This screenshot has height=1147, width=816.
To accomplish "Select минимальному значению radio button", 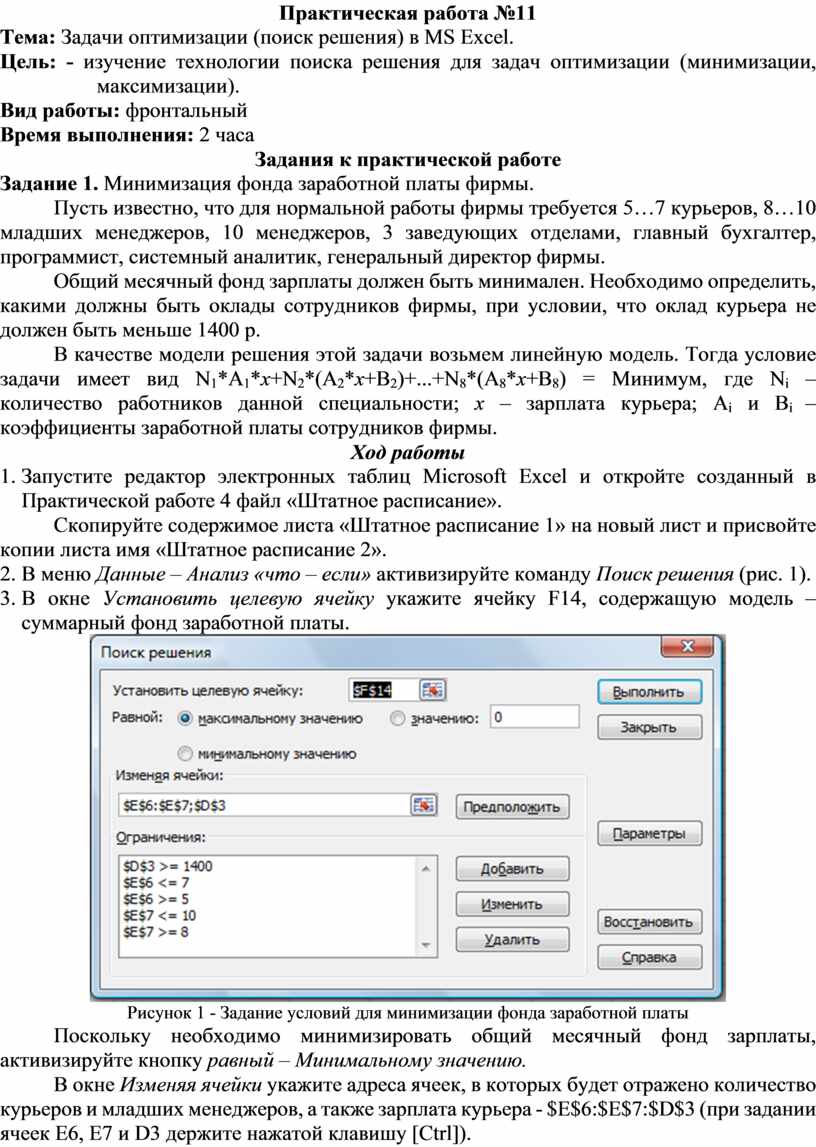I will click(185, 753).
